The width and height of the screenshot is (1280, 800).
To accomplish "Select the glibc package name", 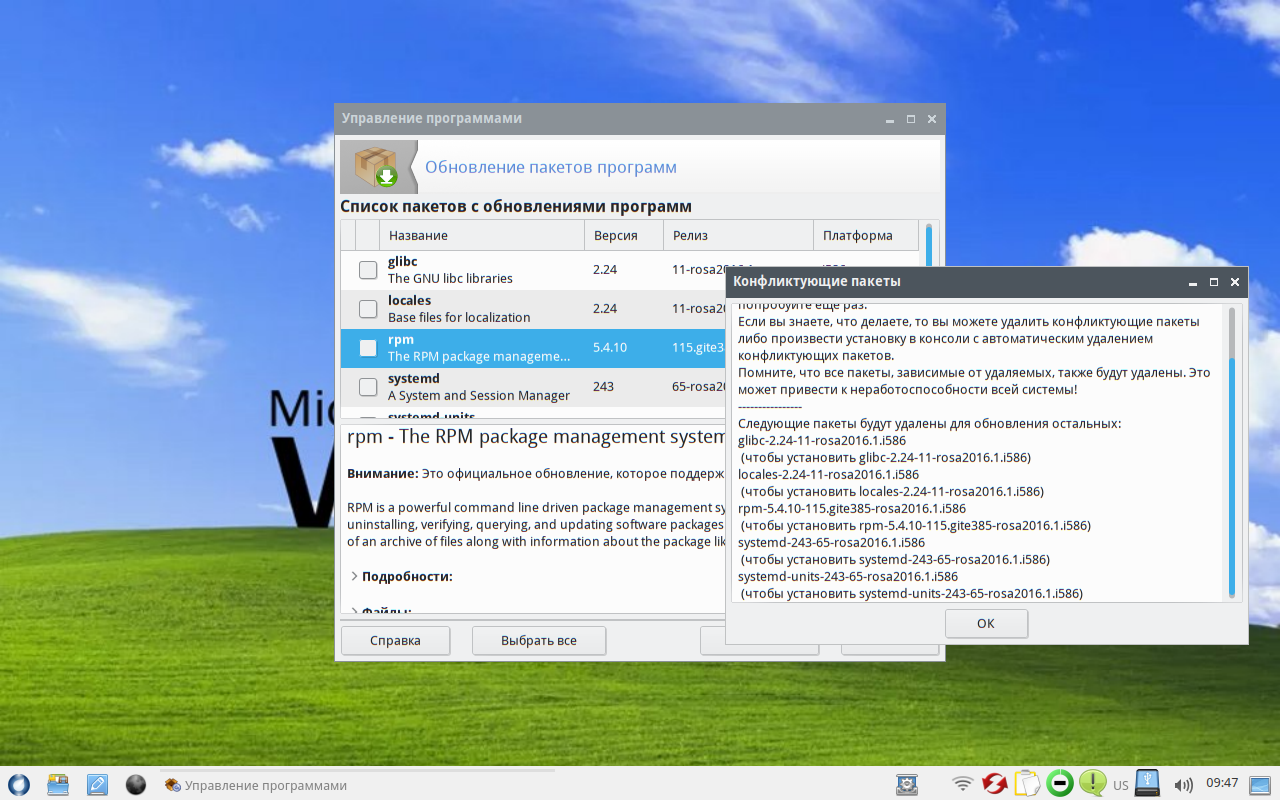I will coord(402,262).
